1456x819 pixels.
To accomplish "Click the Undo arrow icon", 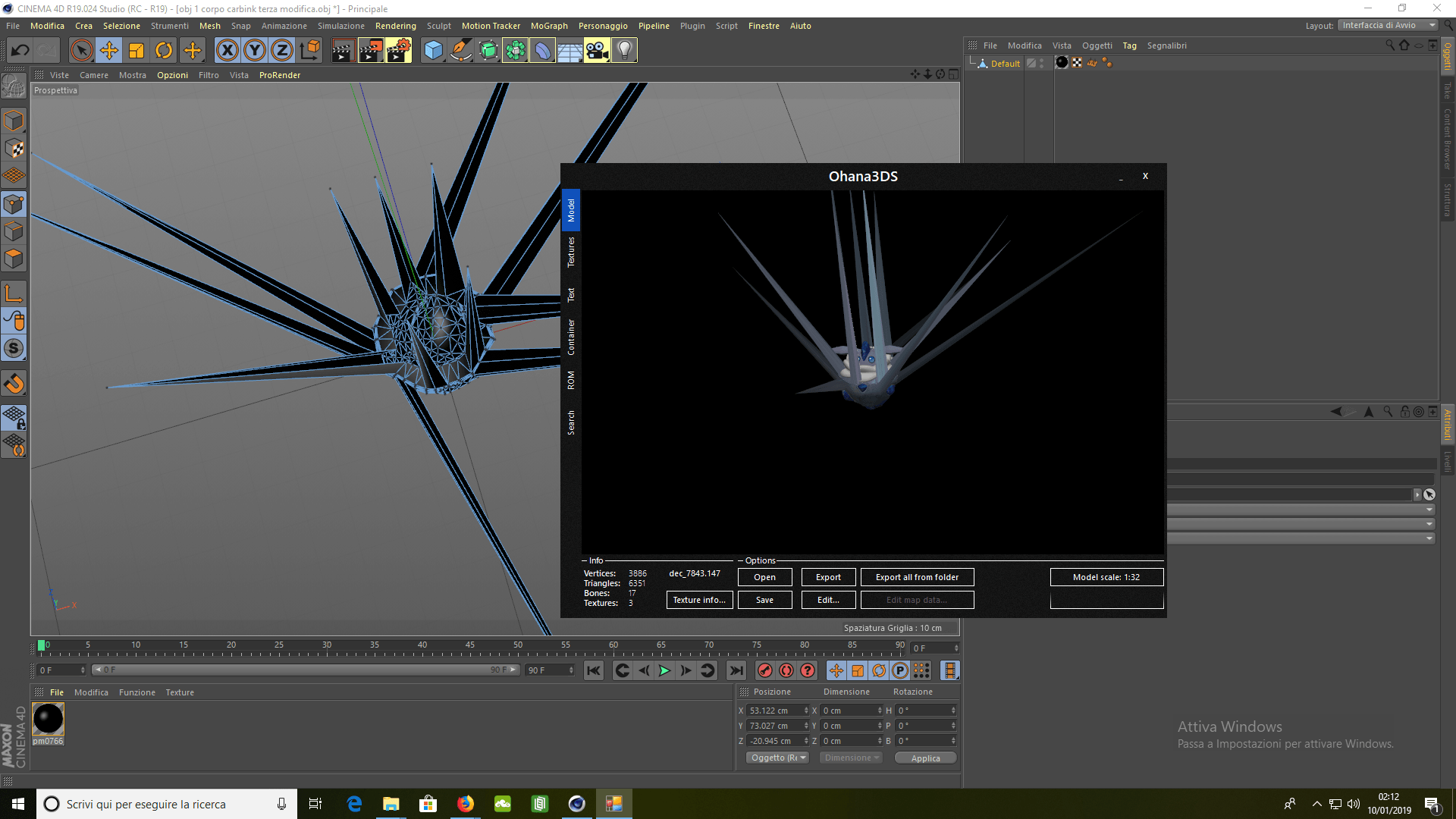I will click(x=20, y=51).
